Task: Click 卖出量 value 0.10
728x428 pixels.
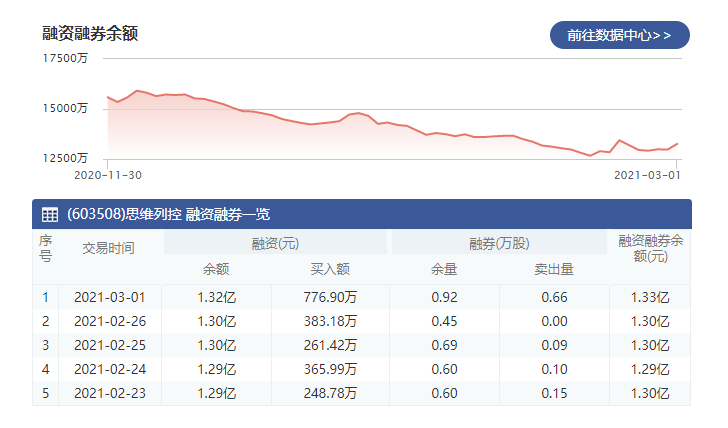Action: point(554,370)
